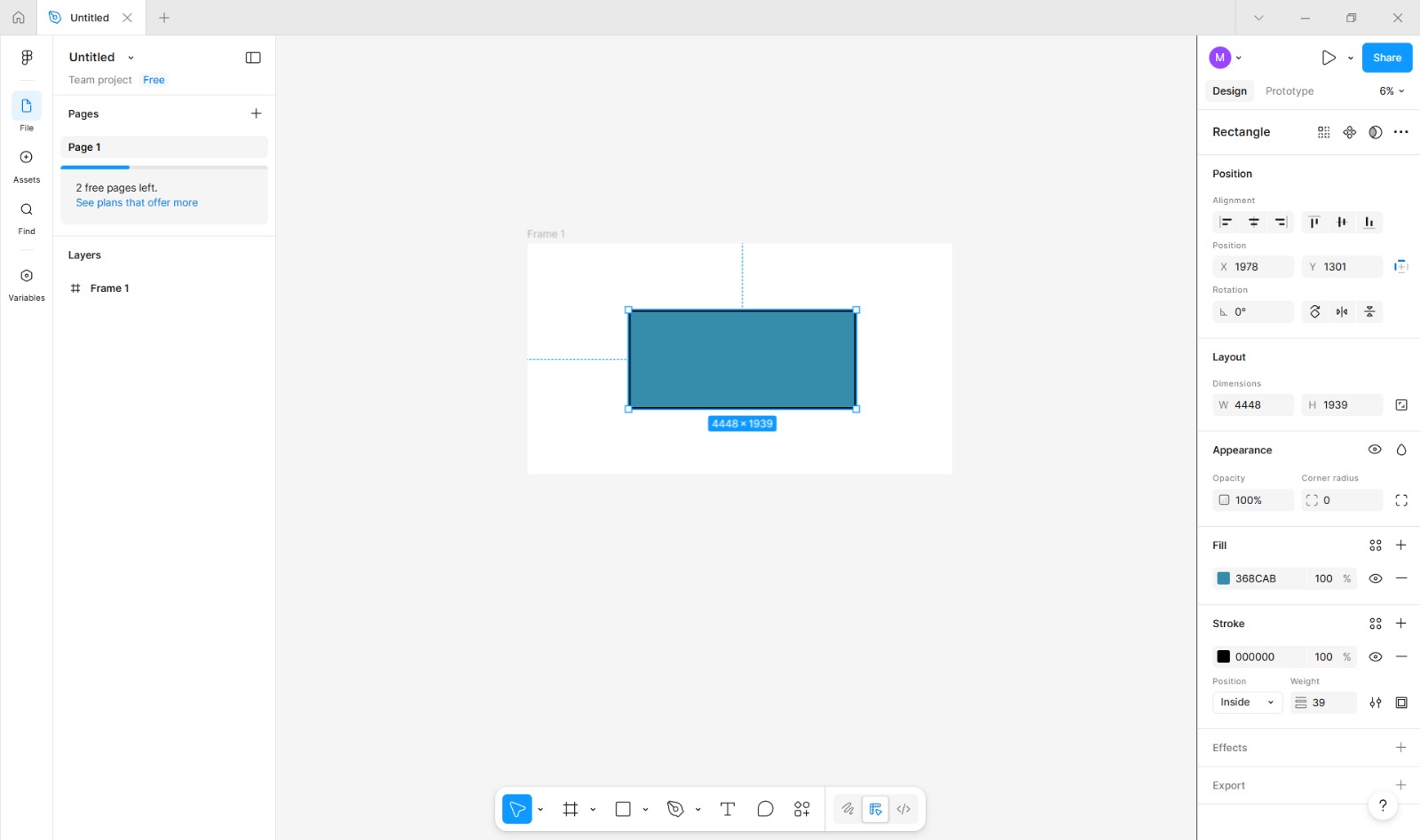Switch to Dev Mode with the code icon
This screenshot has width=1420, height=840.
pyautogui.click(x=903, y=808)
